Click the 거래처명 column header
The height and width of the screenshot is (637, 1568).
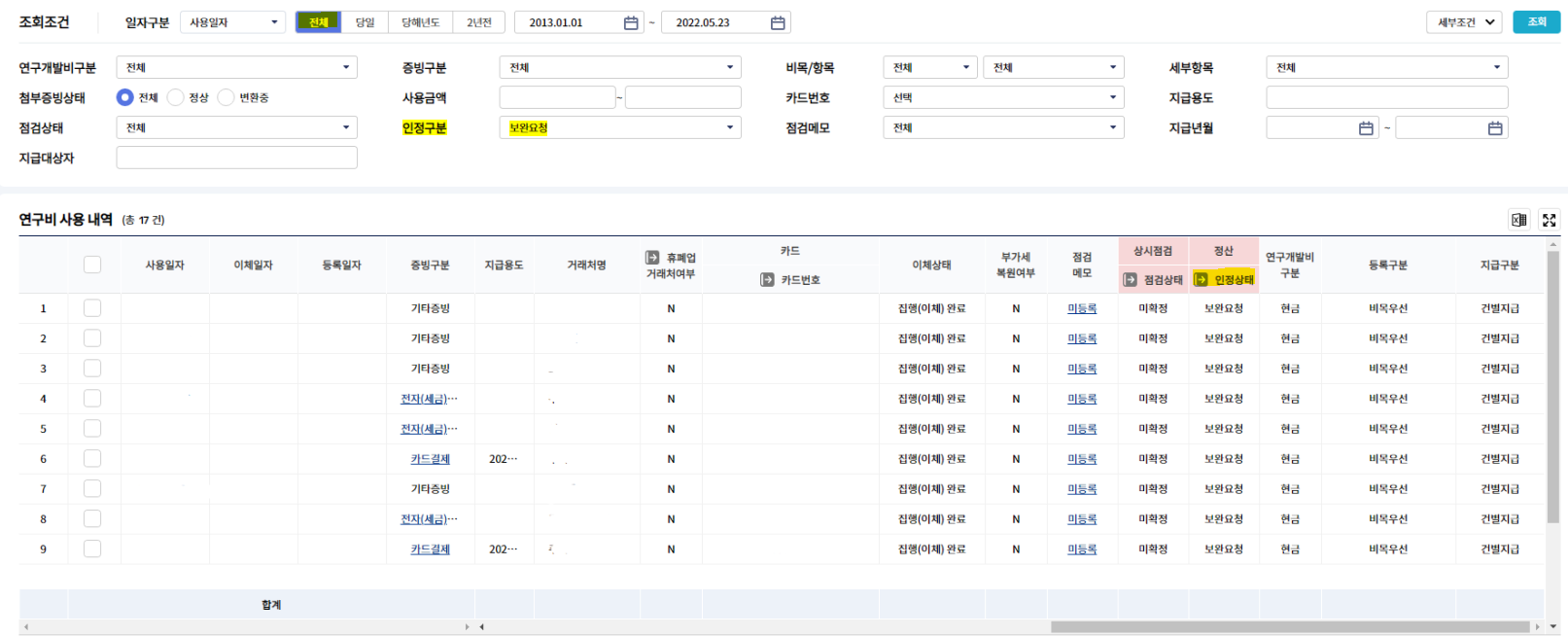(587, 265)
